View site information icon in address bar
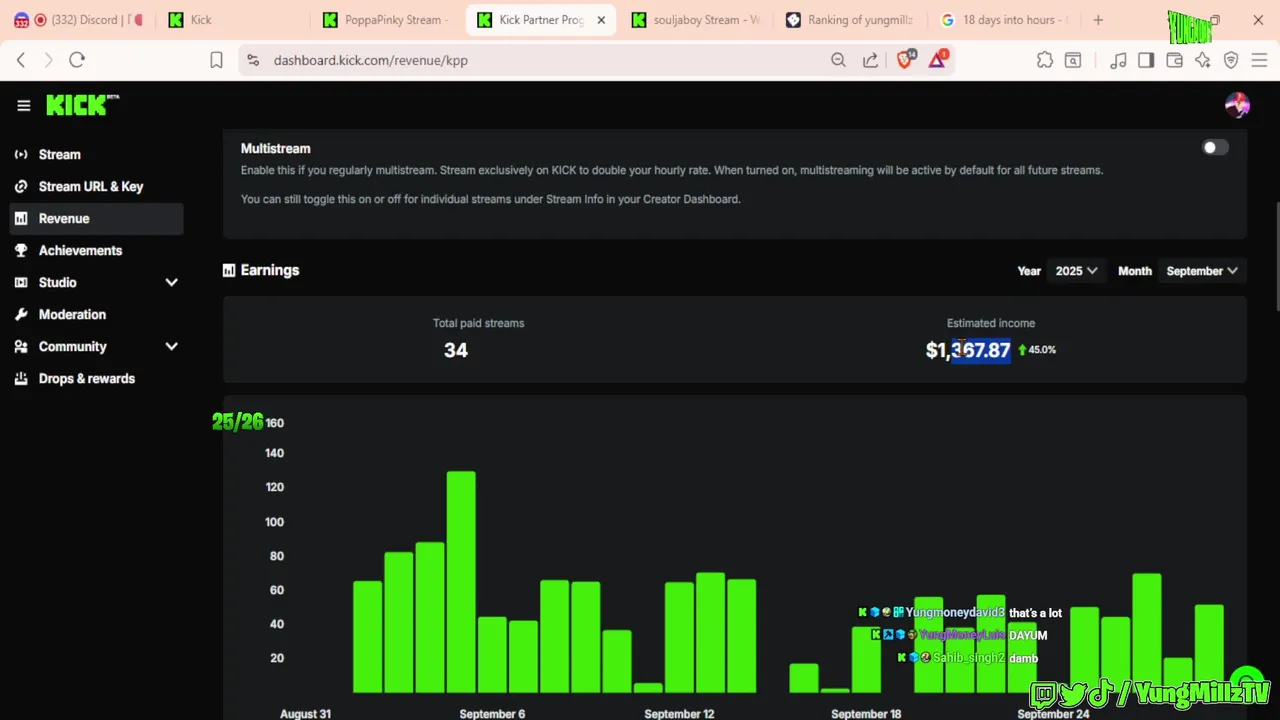The height and width of the screenshot is (720, 1280). coord(252,60)
